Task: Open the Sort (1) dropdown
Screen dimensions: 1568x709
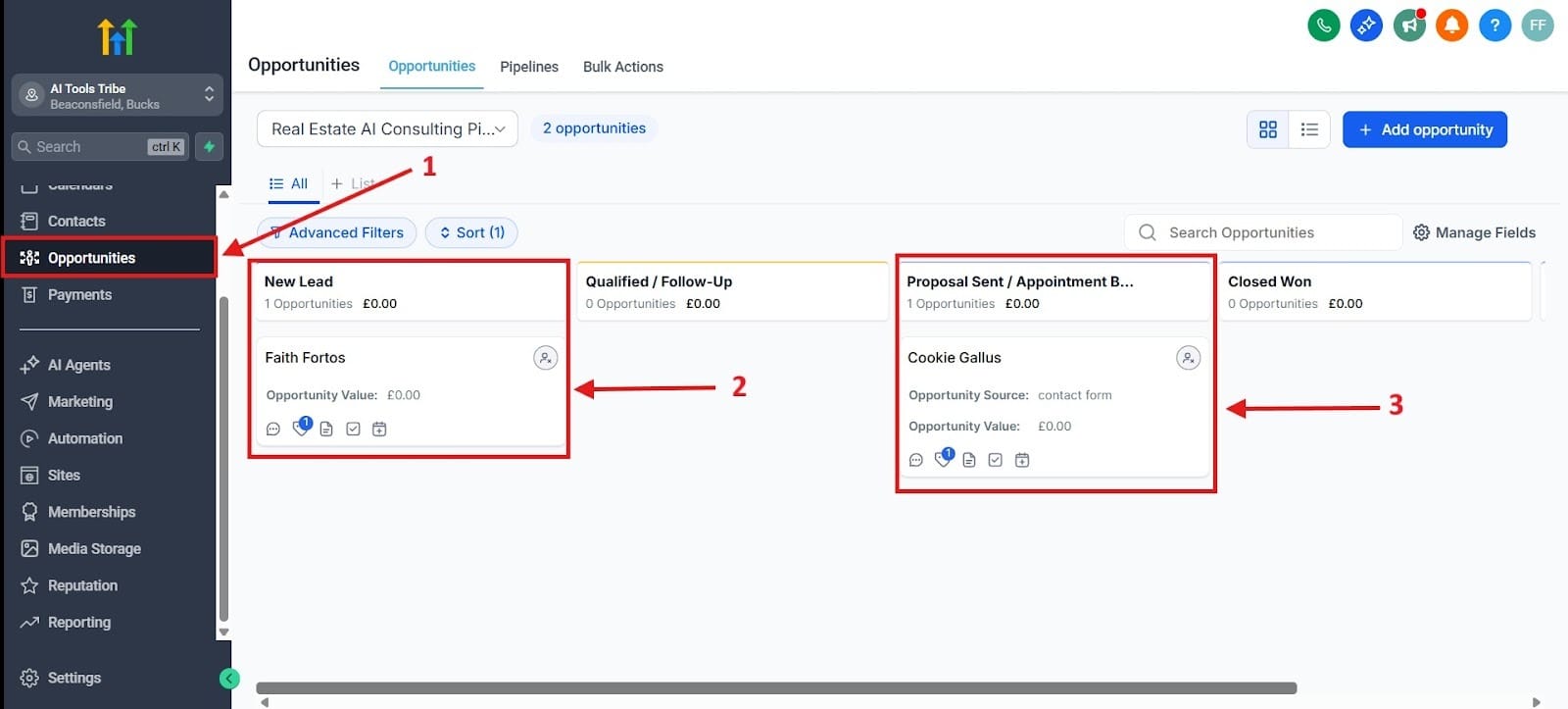Action: click(471, 233)
